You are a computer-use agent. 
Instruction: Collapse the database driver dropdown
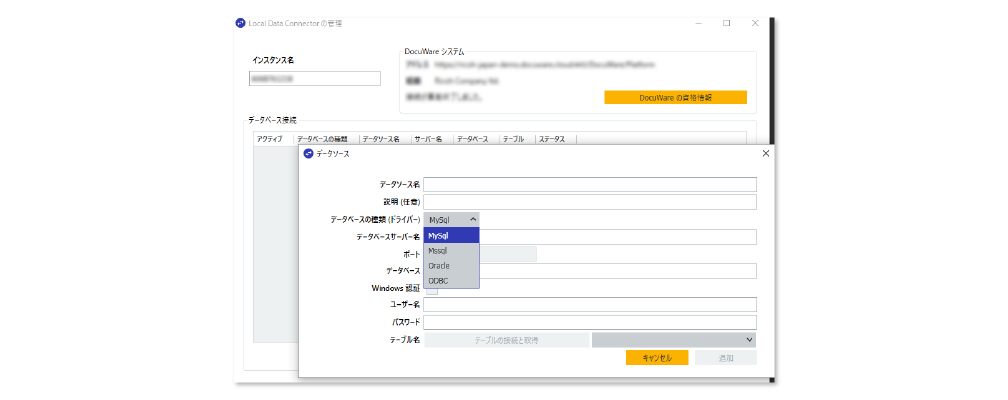(452, 219)
